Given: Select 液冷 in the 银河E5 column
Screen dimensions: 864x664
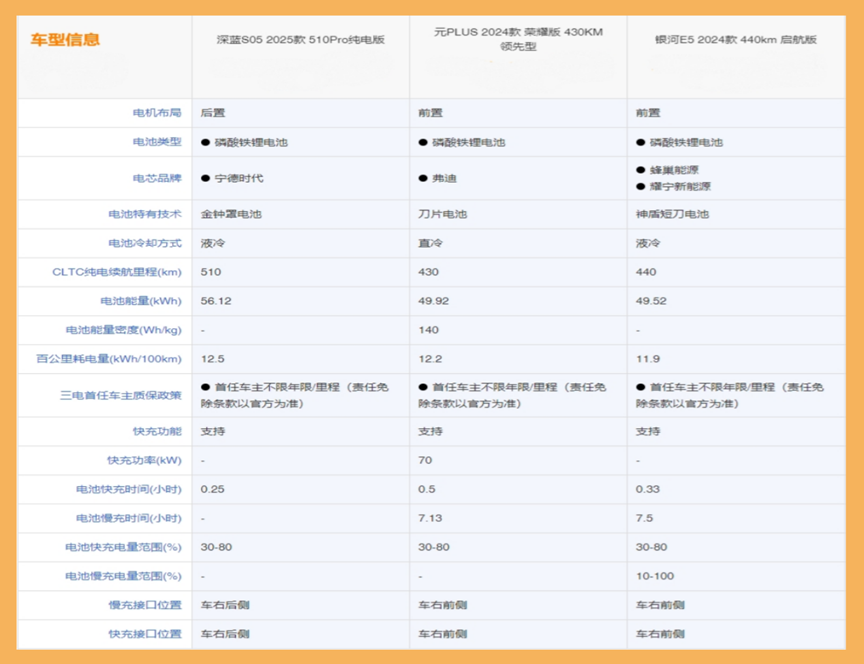Looking at the screenshot, I should (x=648, y=243).
